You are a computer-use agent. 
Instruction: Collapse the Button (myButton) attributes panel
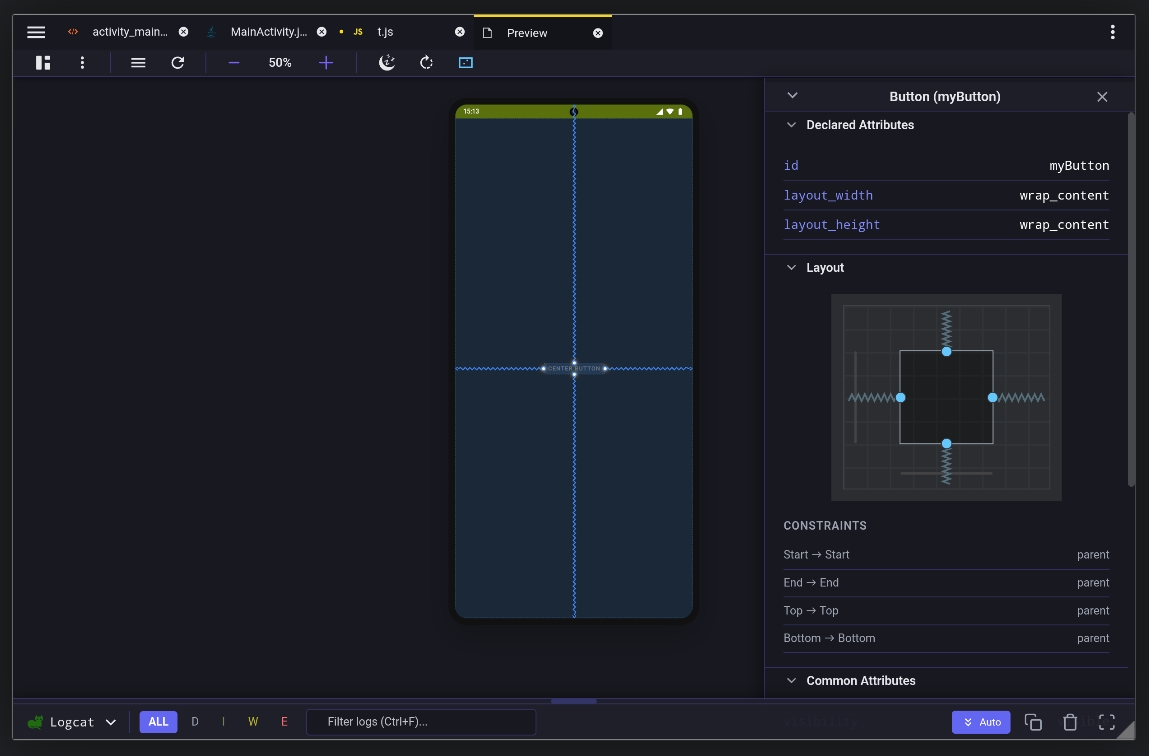tap(792, 96)
